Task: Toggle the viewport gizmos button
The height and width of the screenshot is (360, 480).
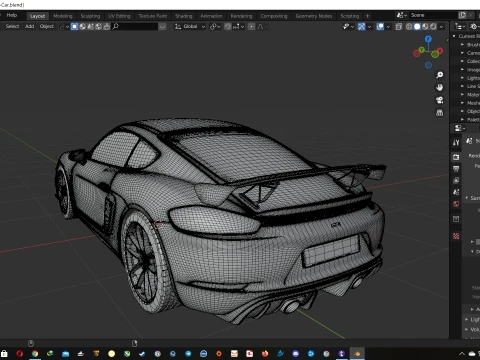Action: tap(361, 26)
